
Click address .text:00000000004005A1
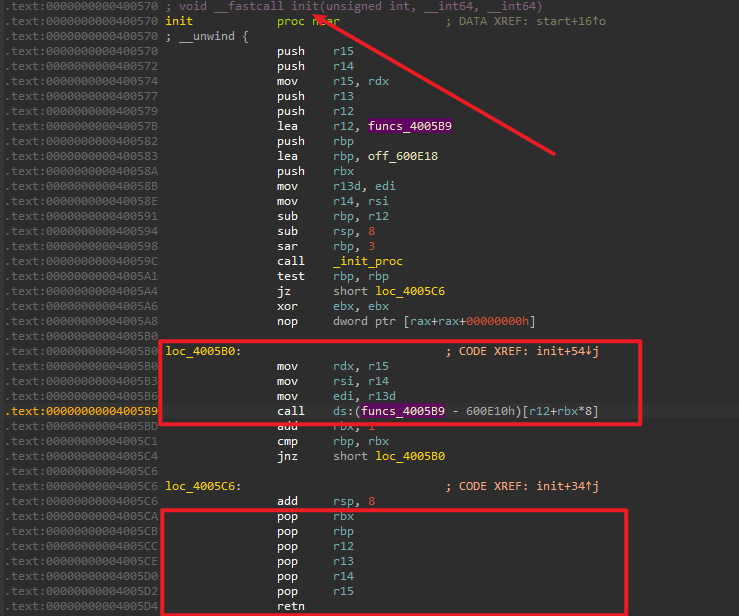(82, 276)
